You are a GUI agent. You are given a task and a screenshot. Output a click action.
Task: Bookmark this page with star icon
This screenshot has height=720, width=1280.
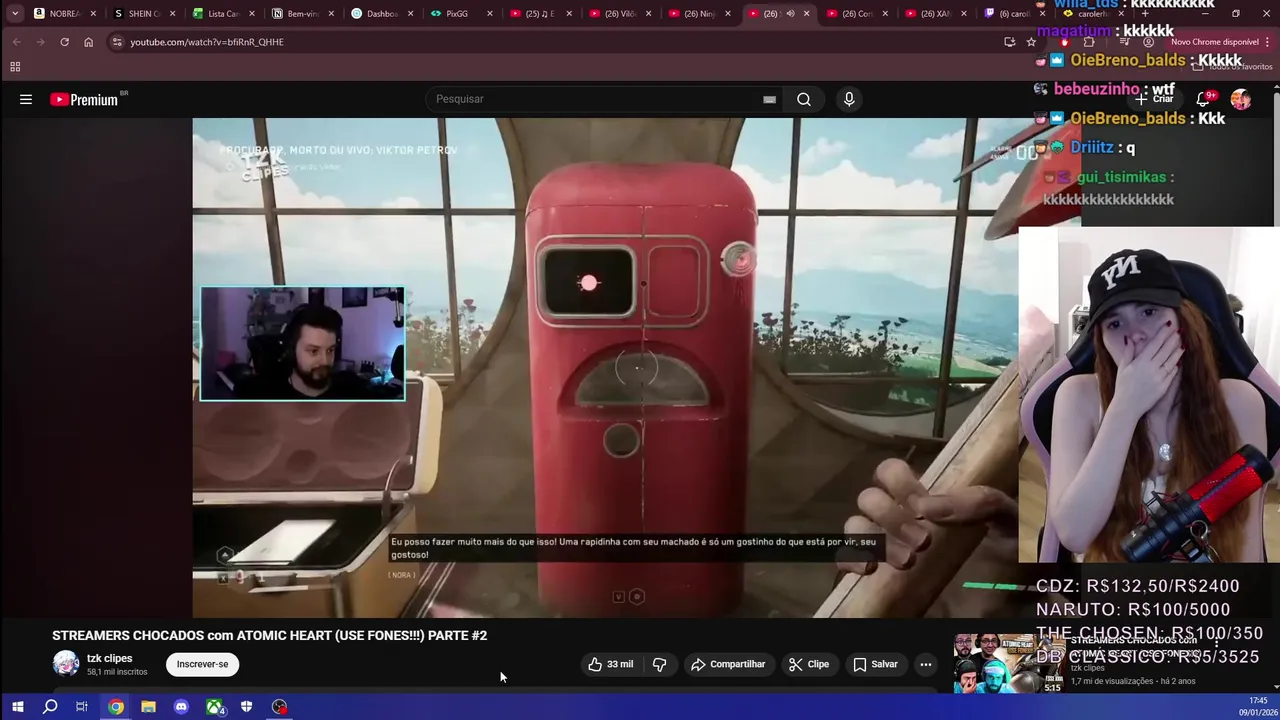1031,42
